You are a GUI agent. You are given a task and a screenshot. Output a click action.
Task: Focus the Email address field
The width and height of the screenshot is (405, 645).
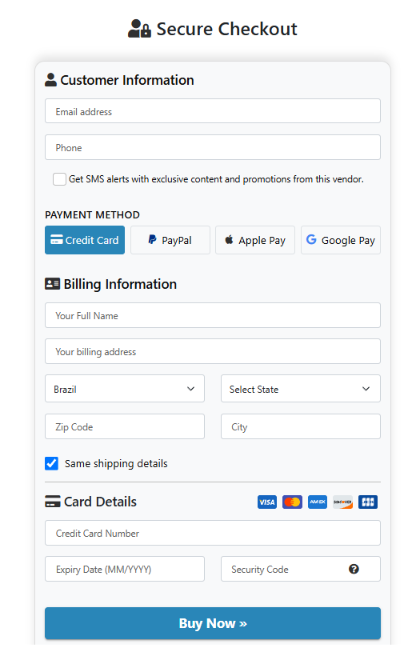tap(213, 111)
